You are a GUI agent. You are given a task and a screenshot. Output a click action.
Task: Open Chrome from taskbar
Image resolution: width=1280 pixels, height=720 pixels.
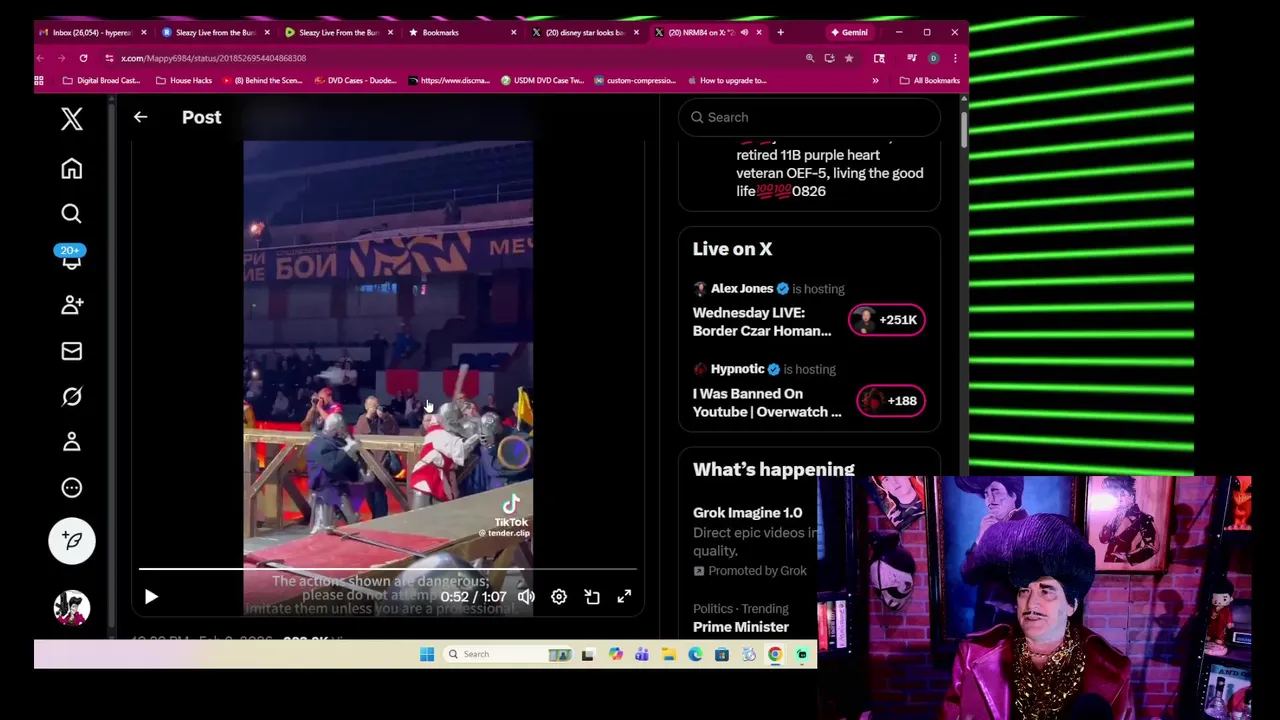[x=775, y=654]
